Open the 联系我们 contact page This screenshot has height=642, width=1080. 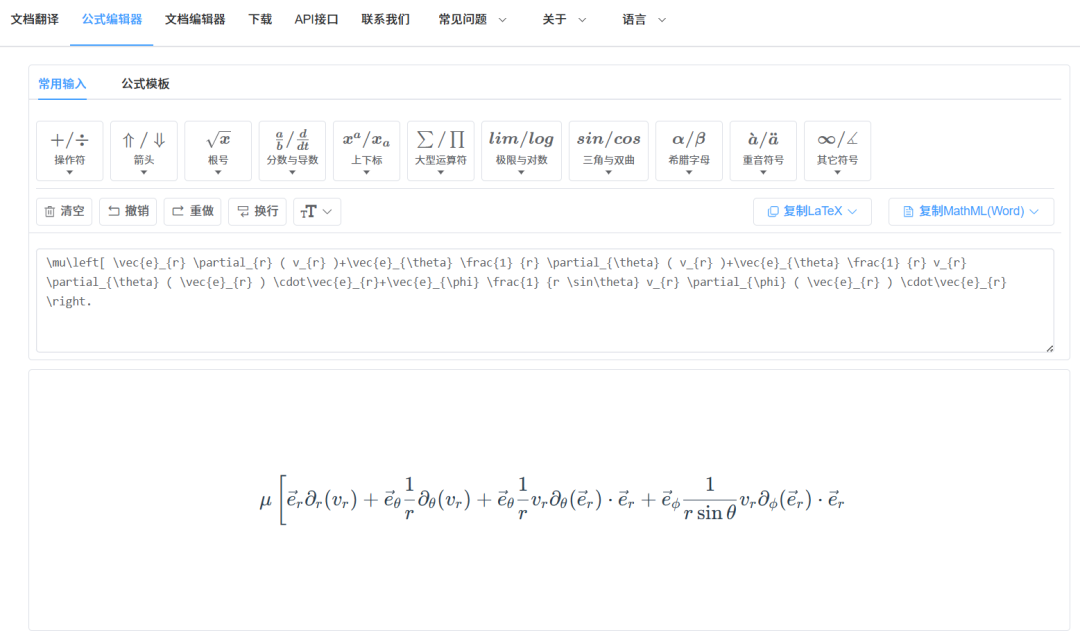pos(386,19)
